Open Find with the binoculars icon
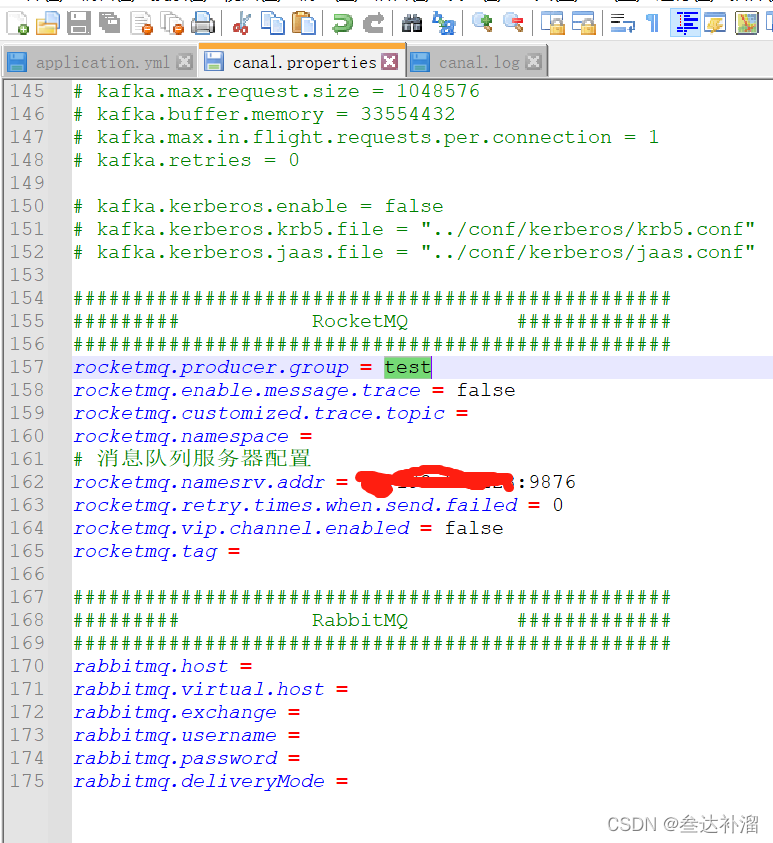Screen dimensions: 773x843 [412, 24]
